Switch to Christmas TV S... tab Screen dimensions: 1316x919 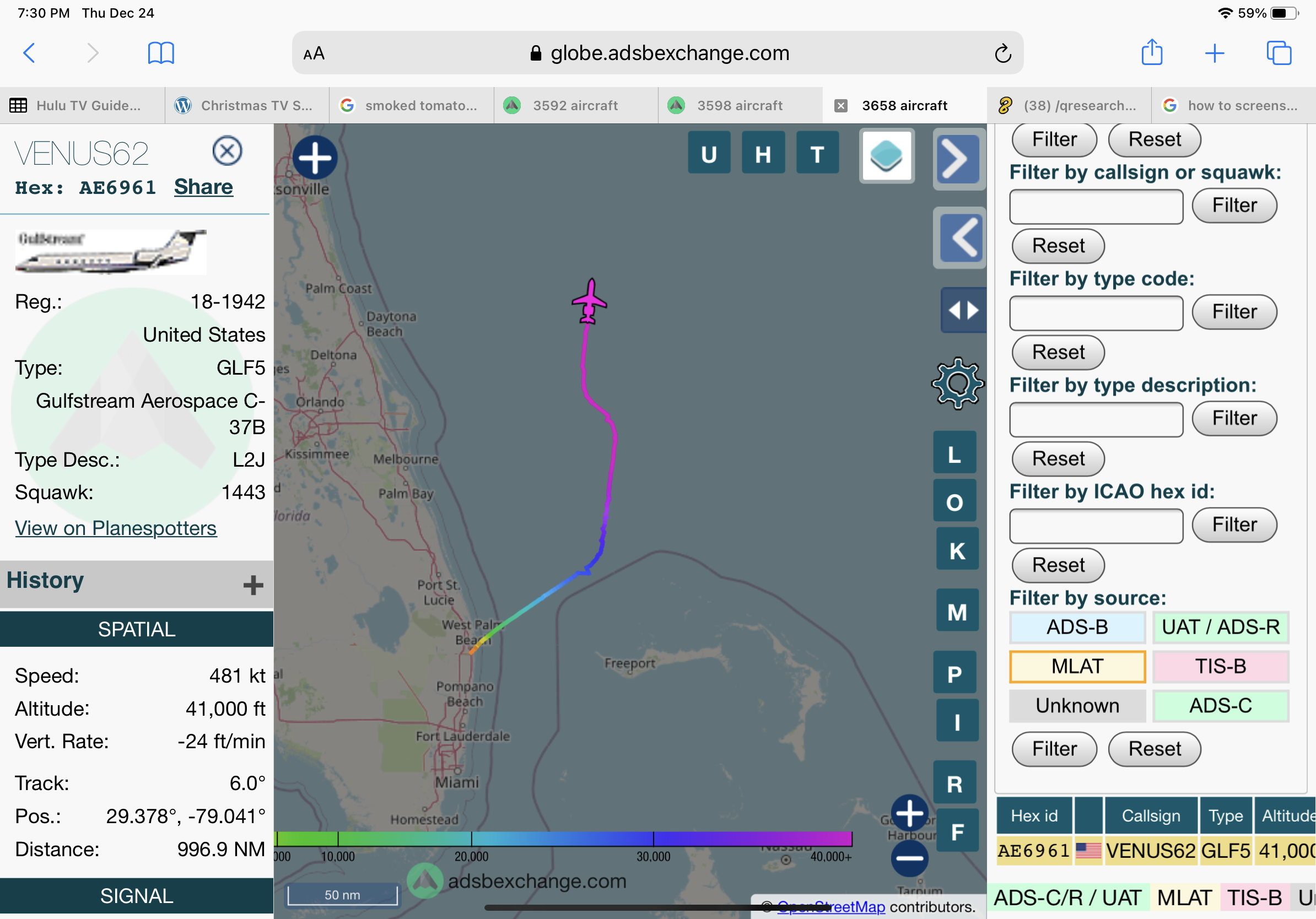coord(246,105)
